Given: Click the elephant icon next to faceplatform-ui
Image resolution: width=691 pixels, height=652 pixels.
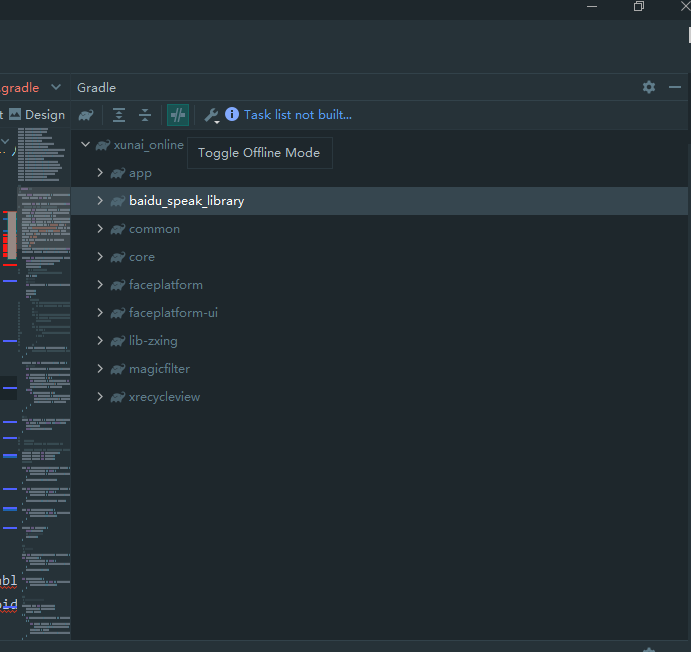Looking at the screenshot, I should tap(118, 313).
